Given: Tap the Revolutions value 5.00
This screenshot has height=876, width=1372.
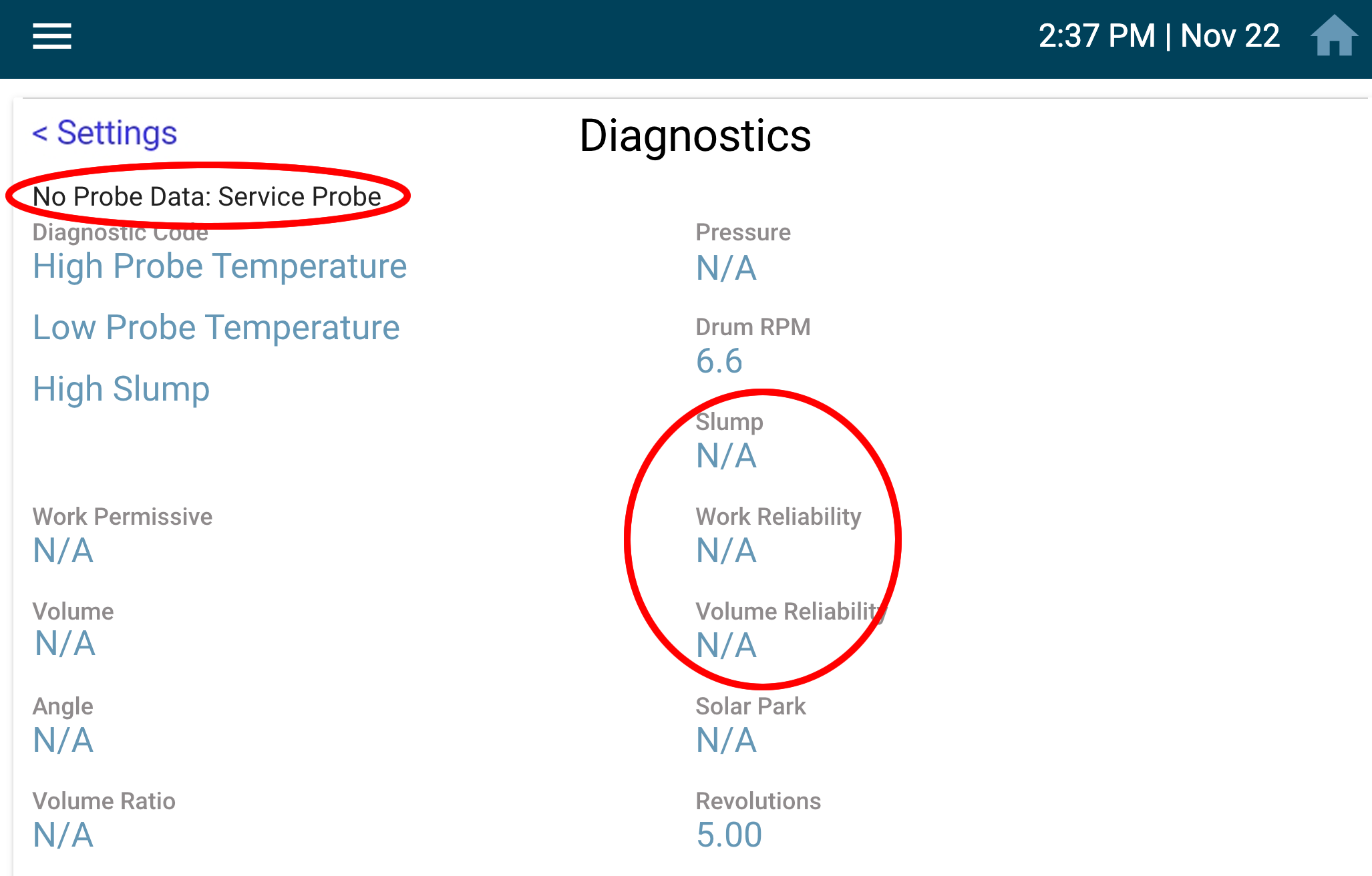Looking at the screenshot, I should pyautogui.click(x=729, y=835).
